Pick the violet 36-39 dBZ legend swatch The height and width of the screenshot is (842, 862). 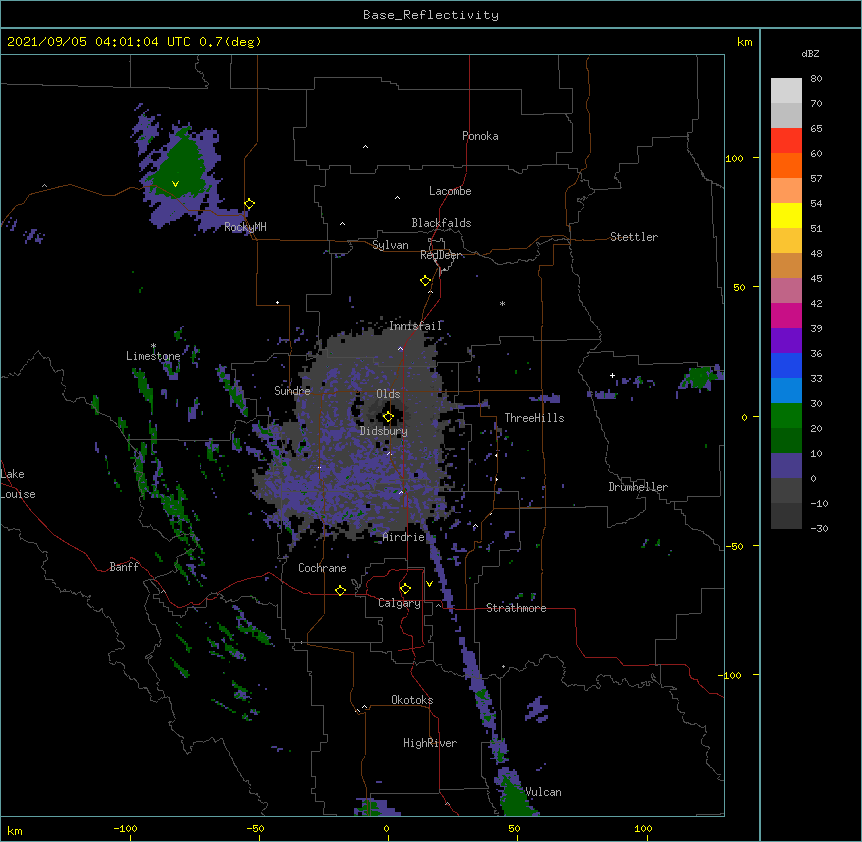coord(786,341)
